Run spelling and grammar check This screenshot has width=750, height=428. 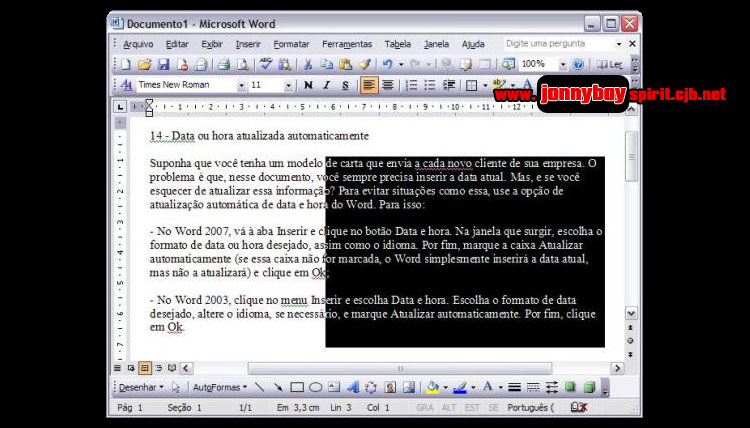266,64
